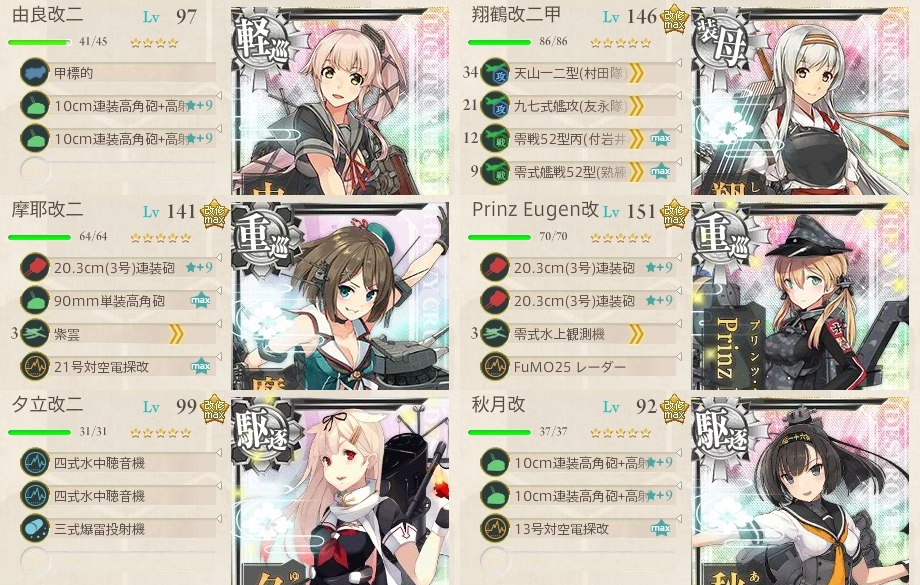Select 夕立改二's empty fourth equipment slot

coord(117,562)
